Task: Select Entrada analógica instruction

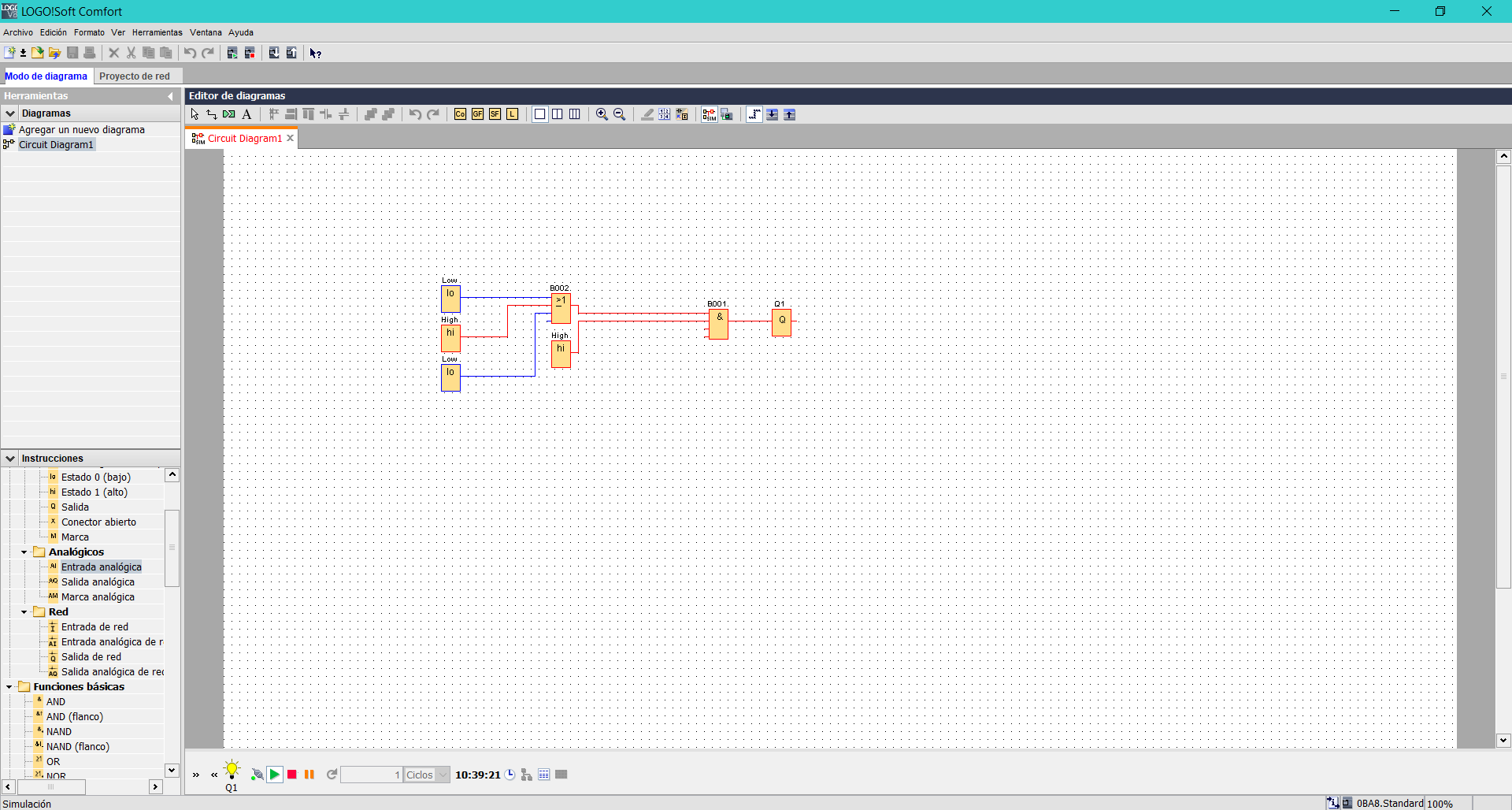Action: tap(102, 567)
